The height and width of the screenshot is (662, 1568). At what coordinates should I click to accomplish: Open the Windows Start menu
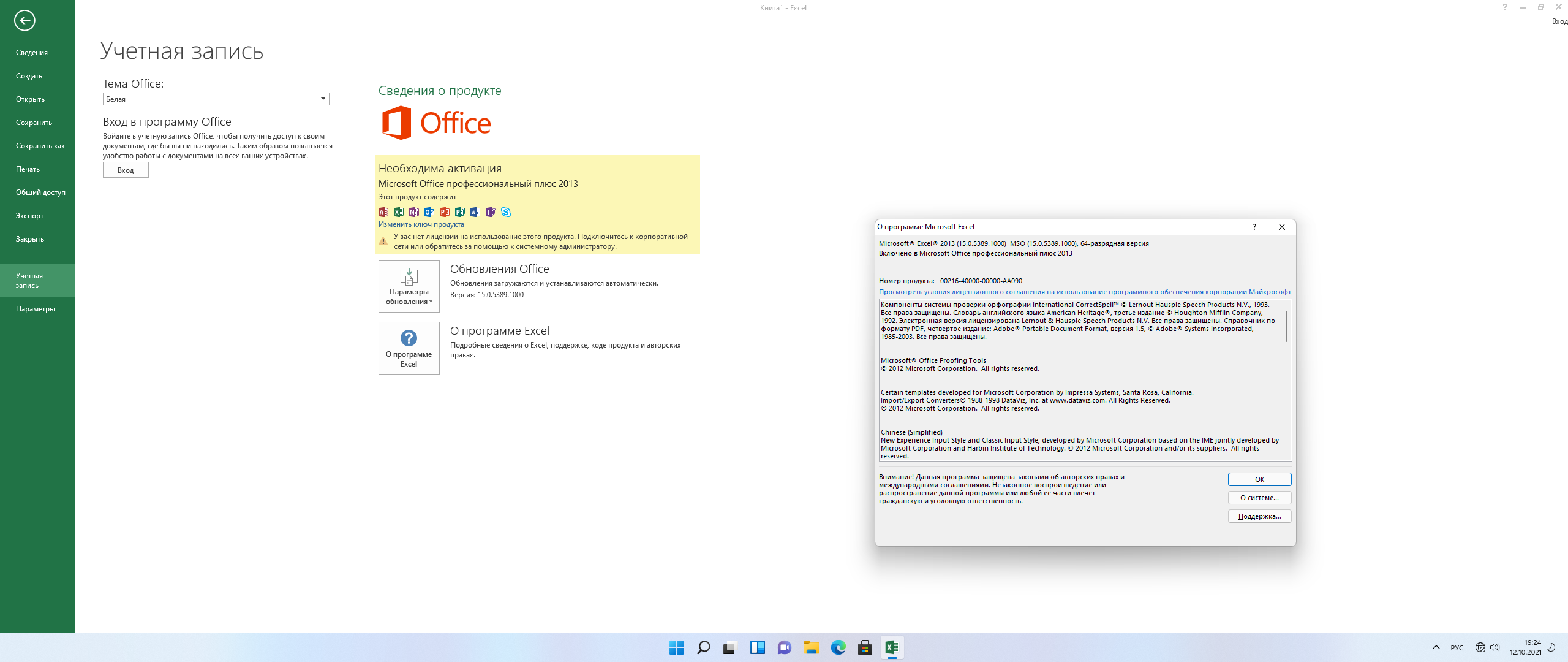[x=676, y=647]
